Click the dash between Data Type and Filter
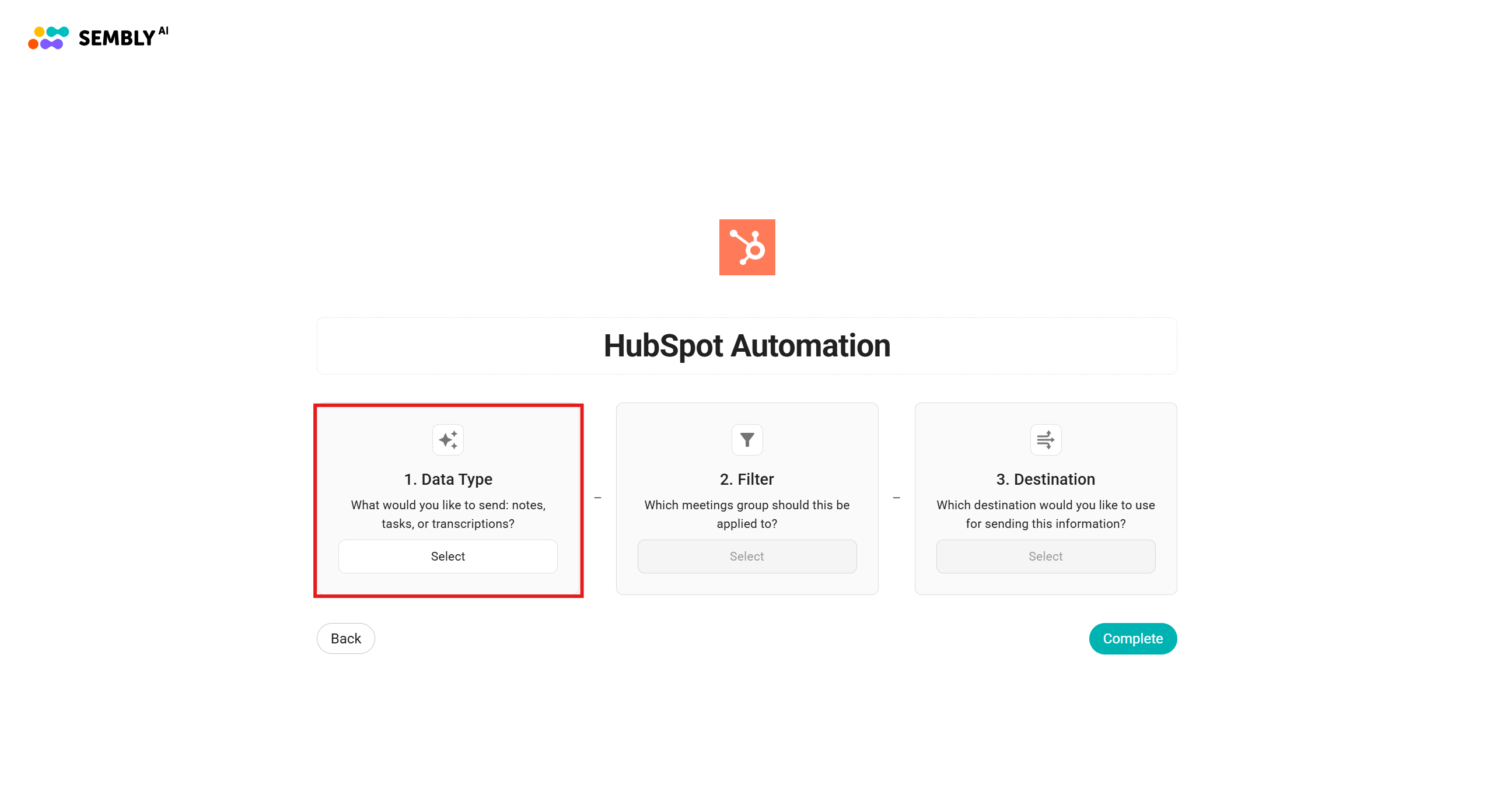Viewport: 1493px width, 812px height. point(598,498)
